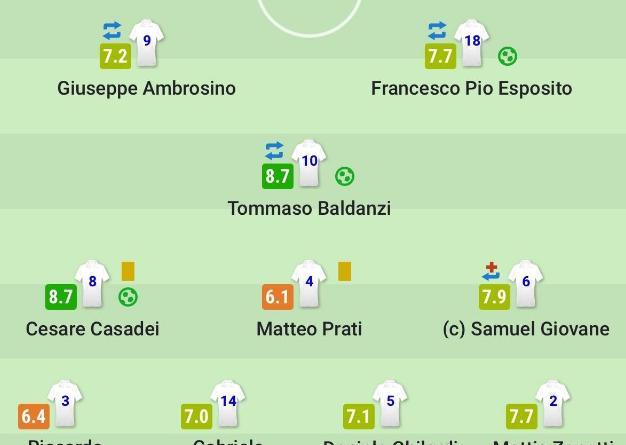Click Francesco Pio Esposito's goal ball icon
The width and height of the screenshot is (626, 445).
coord(507,56)
